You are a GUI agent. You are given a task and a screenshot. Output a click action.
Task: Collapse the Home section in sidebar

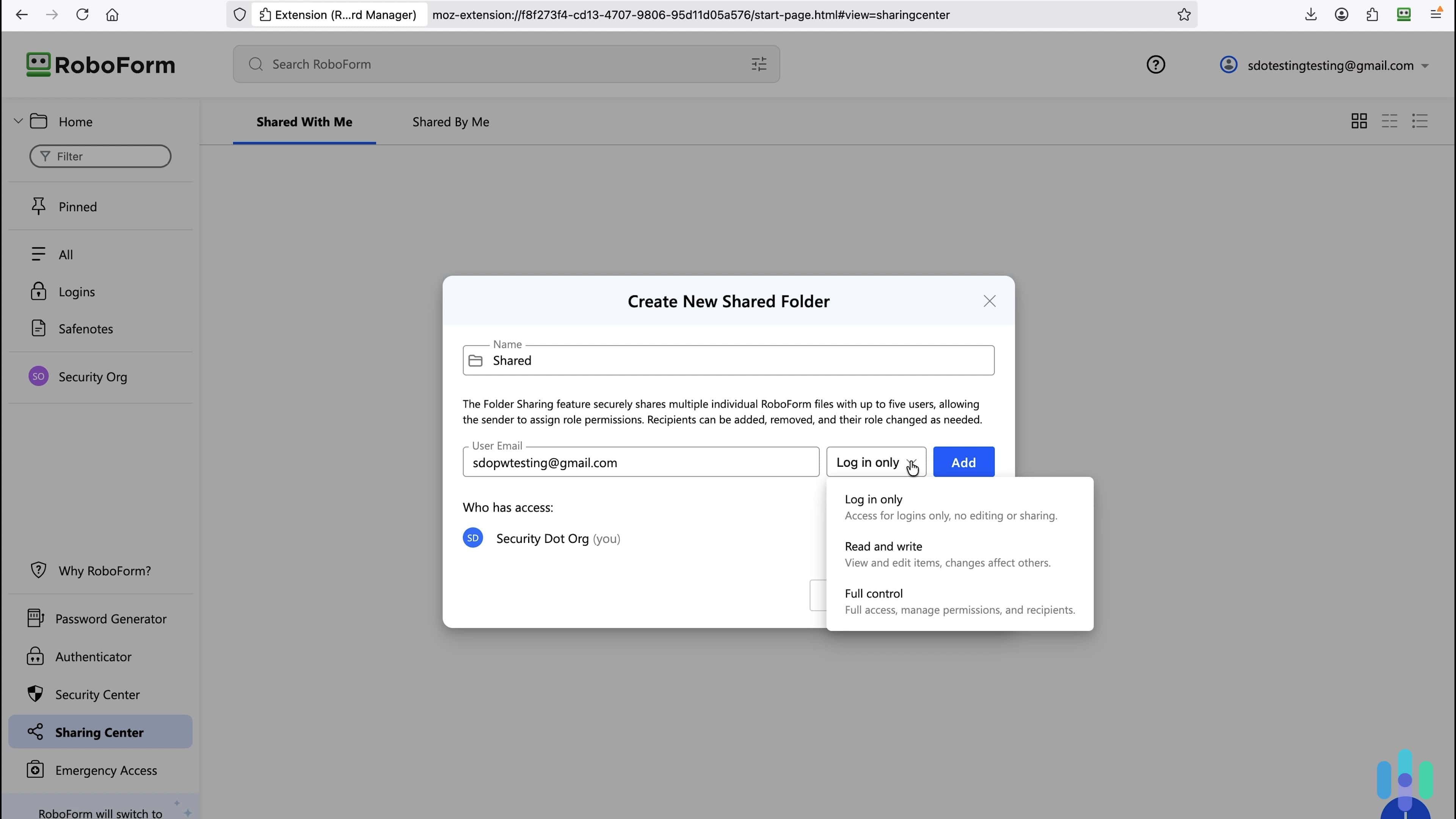[18, 121]
